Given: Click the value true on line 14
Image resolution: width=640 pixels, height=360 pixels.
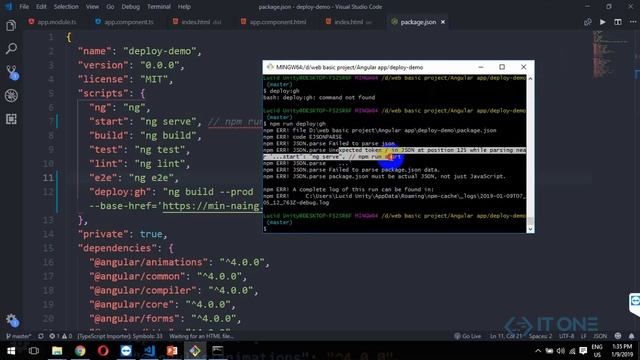Looking at the screenshot, I should pyautogui.click(x=151, y=234).
